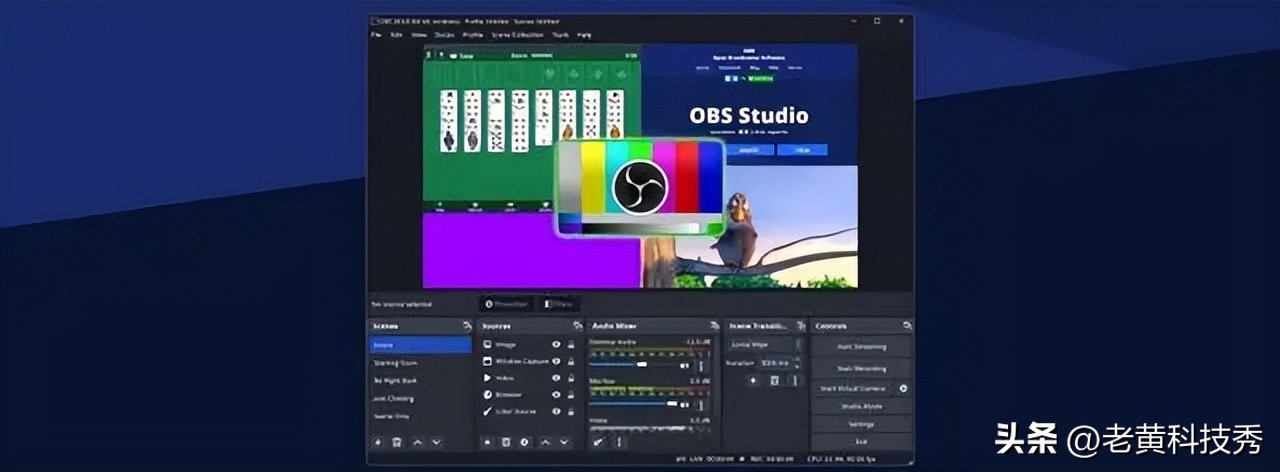This screenshot has width=1280, height=472.
Task: Delete selected source with trash icon
Action: (x=507, y=442)
